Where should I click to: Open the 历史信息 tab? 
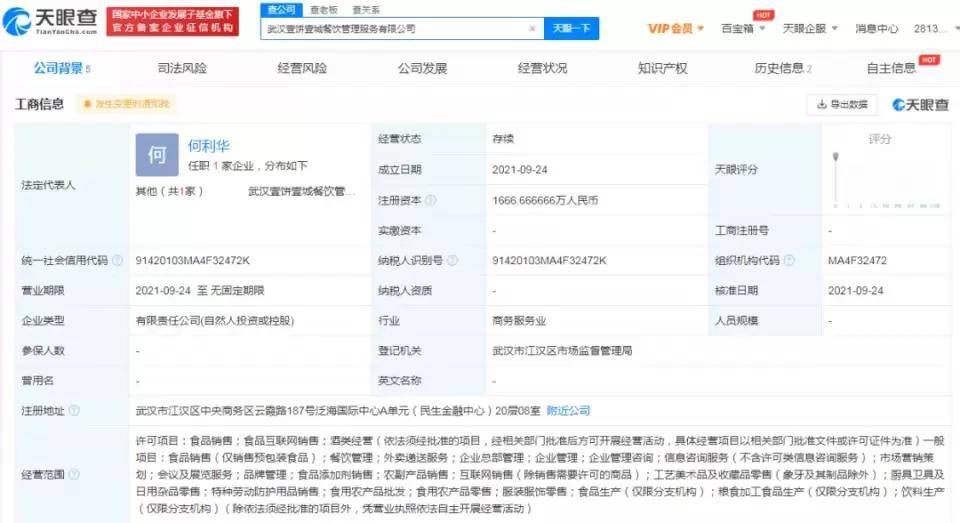coord(783,68)
